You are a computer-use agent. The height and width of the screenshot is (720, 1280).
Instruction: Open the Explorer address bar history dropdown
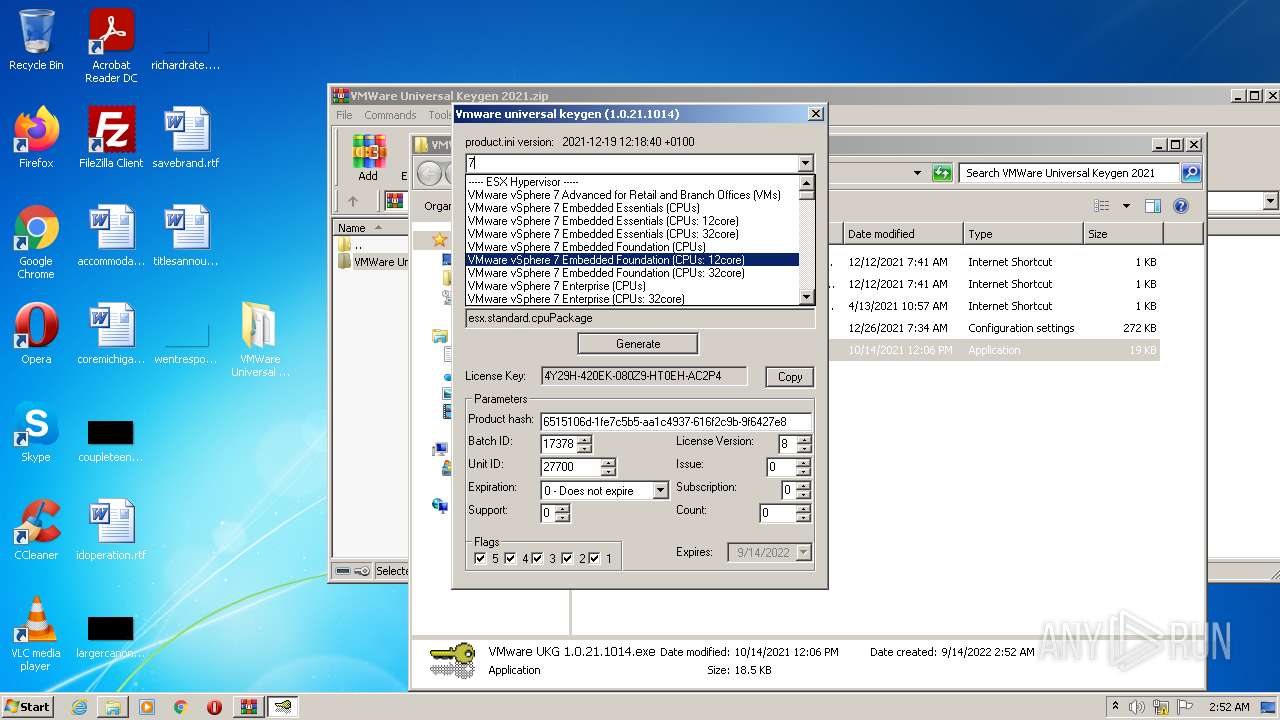pos(917,173)
